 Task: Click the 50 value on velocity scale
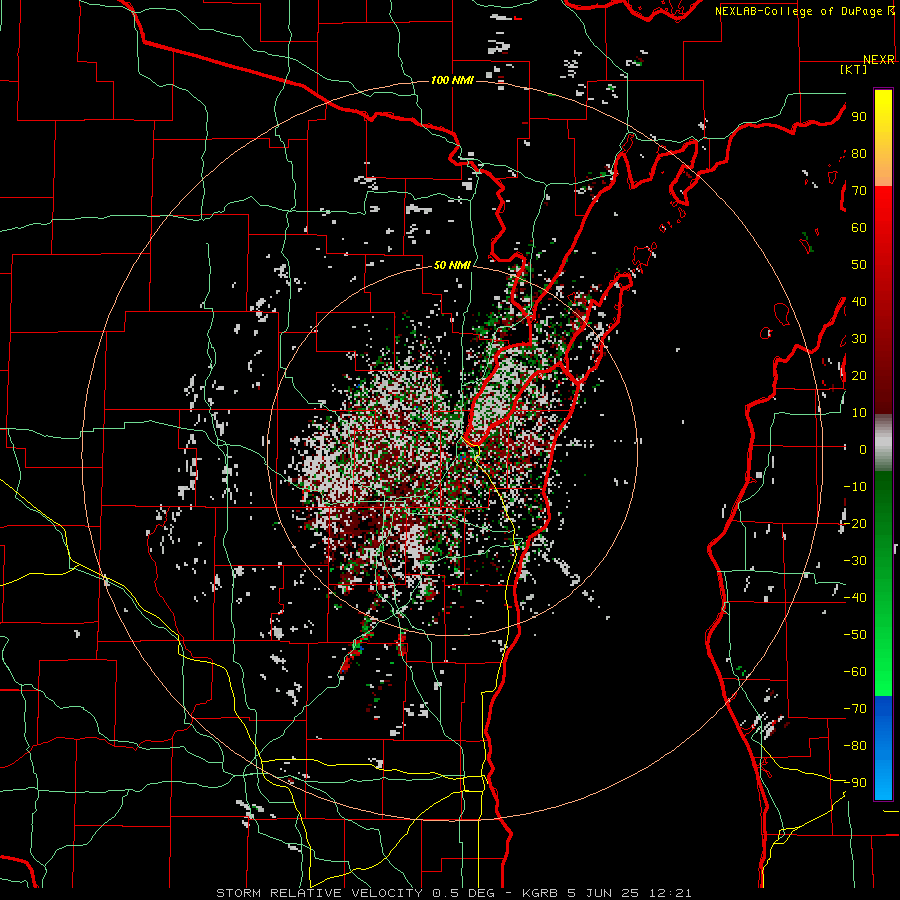(859, 265)
